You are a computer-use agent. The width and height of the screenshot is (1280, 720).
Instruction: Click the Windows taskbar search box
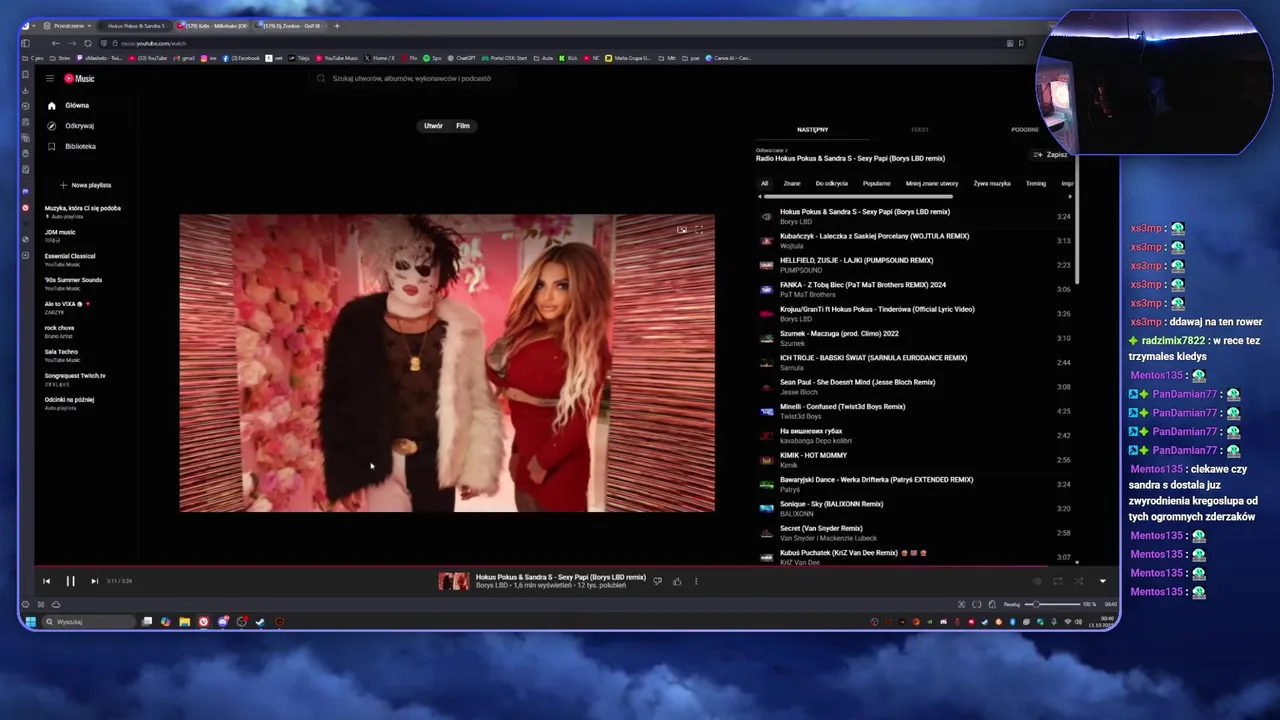click(88, 622)
